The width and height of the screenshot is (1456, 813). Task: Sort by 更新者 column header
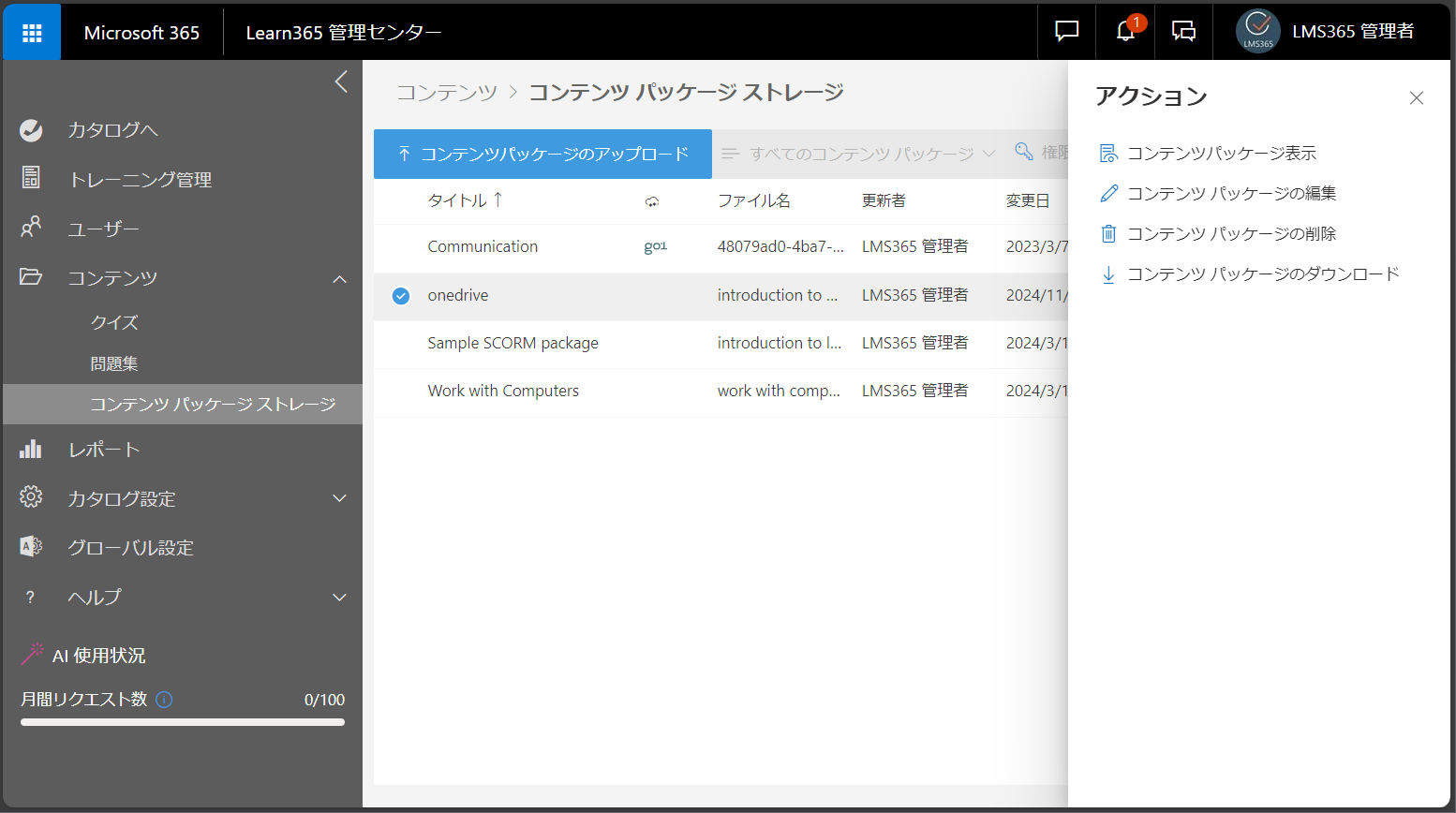pos(884,200)
